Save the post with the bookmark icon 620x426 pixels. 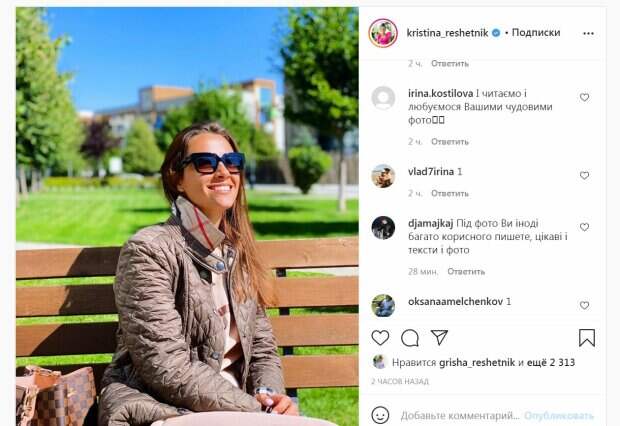click(587, 338)
